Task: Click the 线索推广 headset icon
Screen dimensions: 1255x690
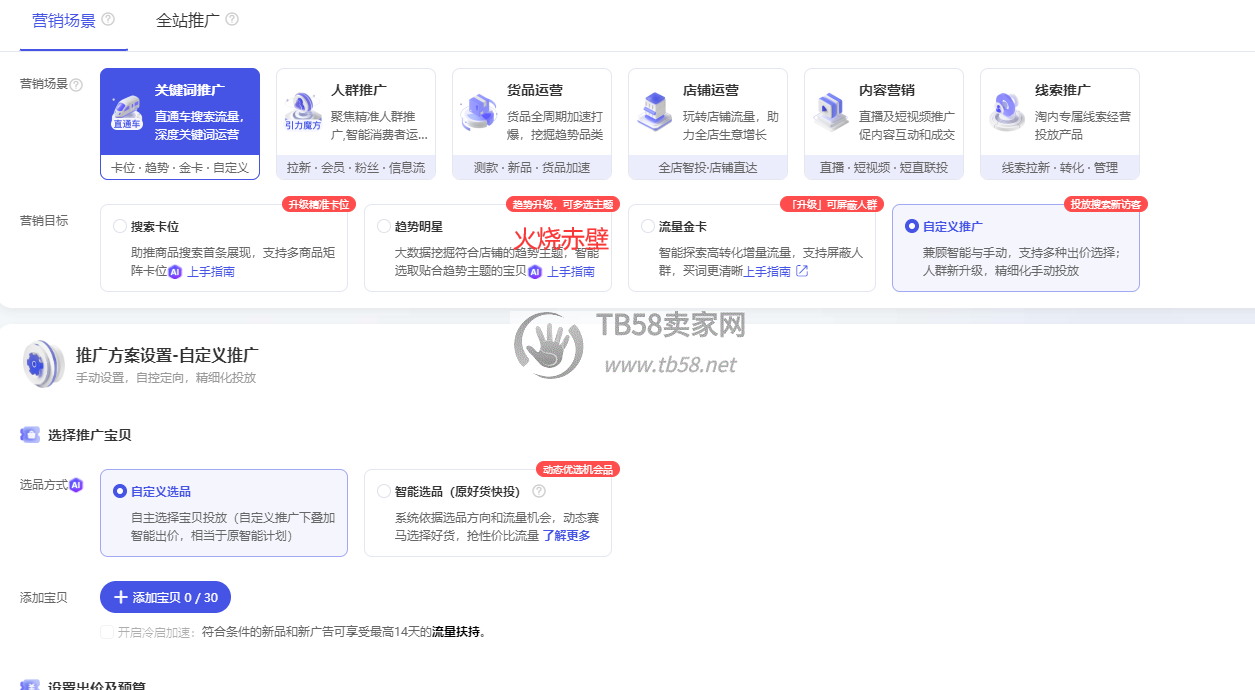Action: 1007,112
